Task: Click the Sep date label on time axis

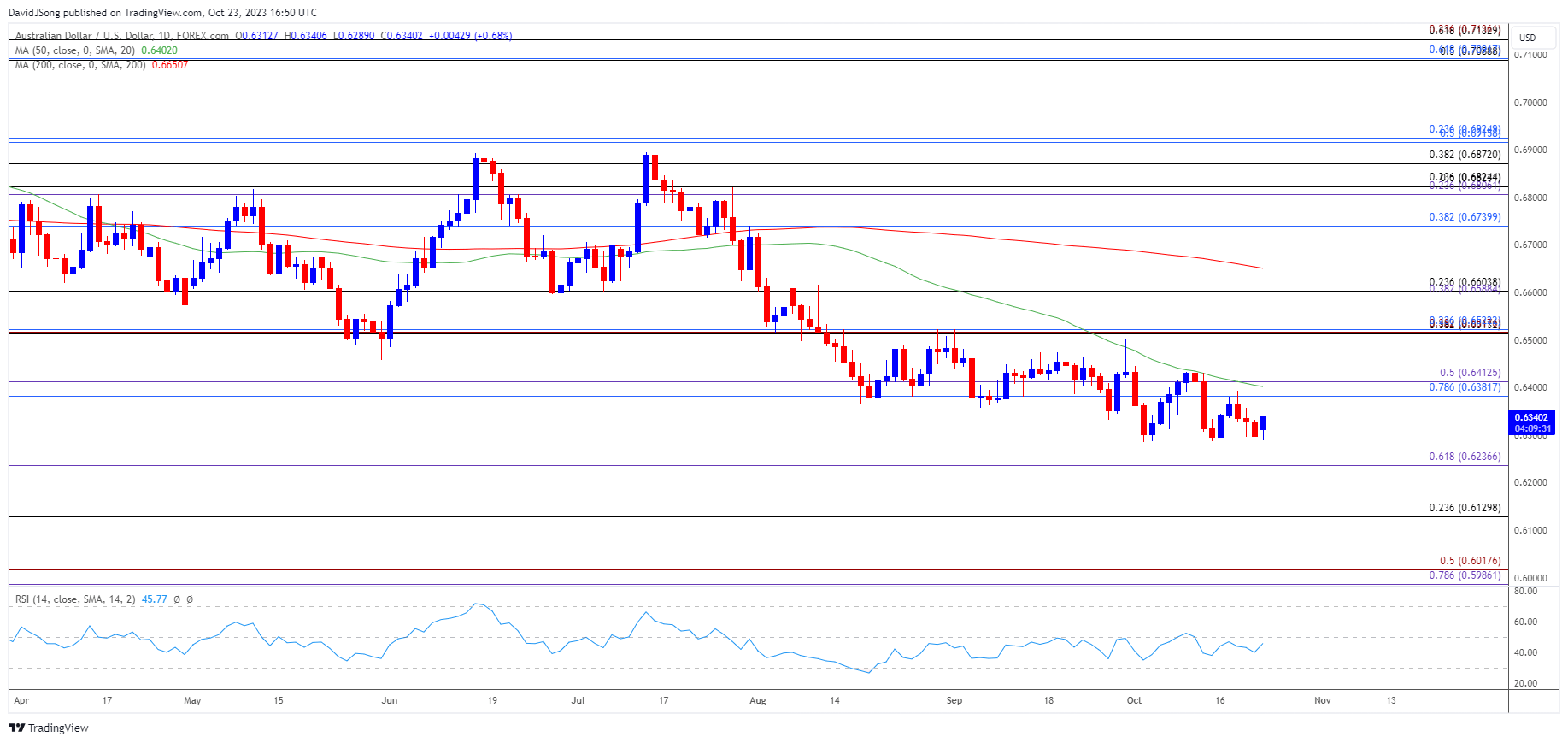Action: pos(954,700)
